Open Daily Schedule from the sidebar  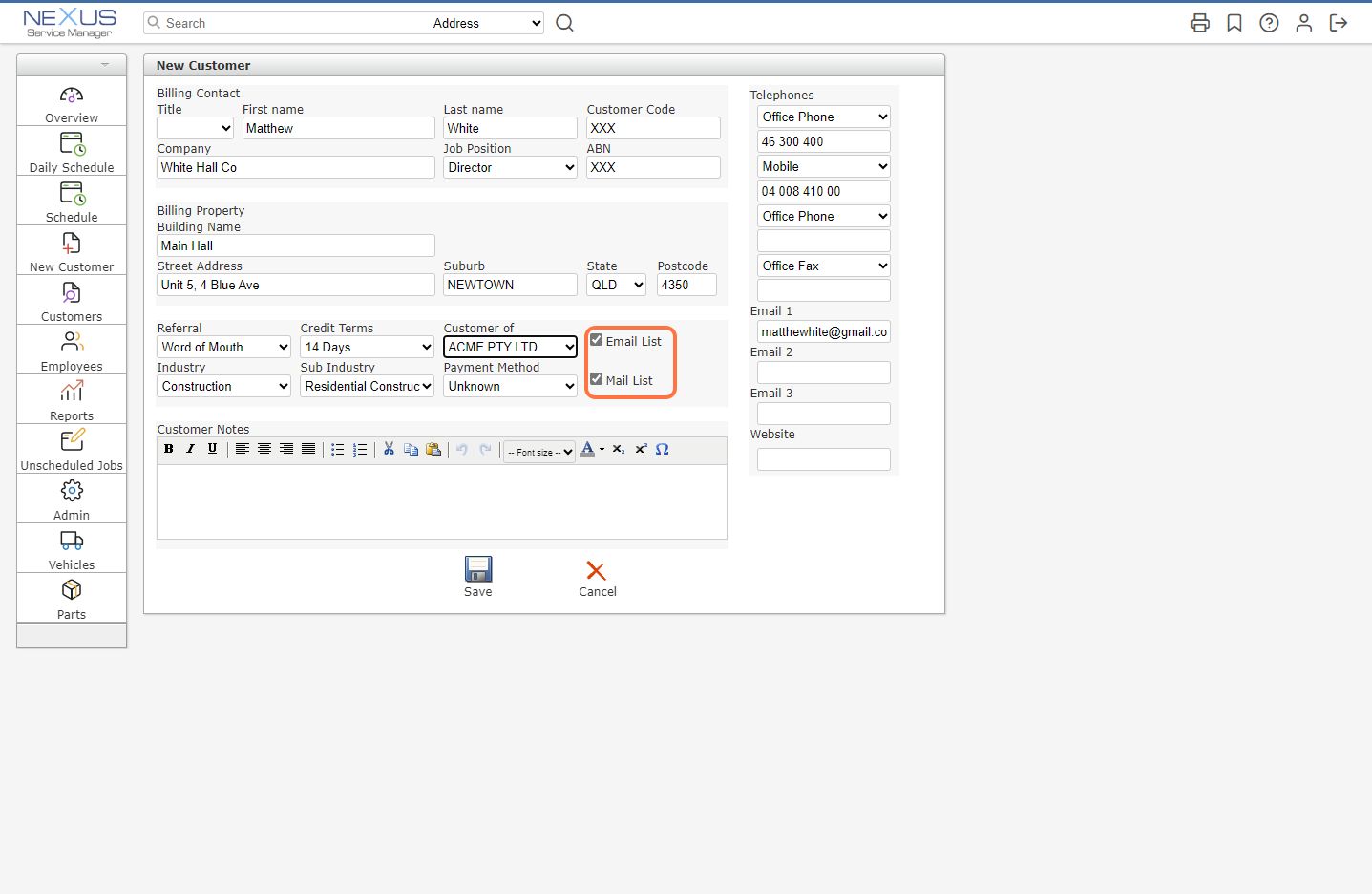(x=72, y=151)
